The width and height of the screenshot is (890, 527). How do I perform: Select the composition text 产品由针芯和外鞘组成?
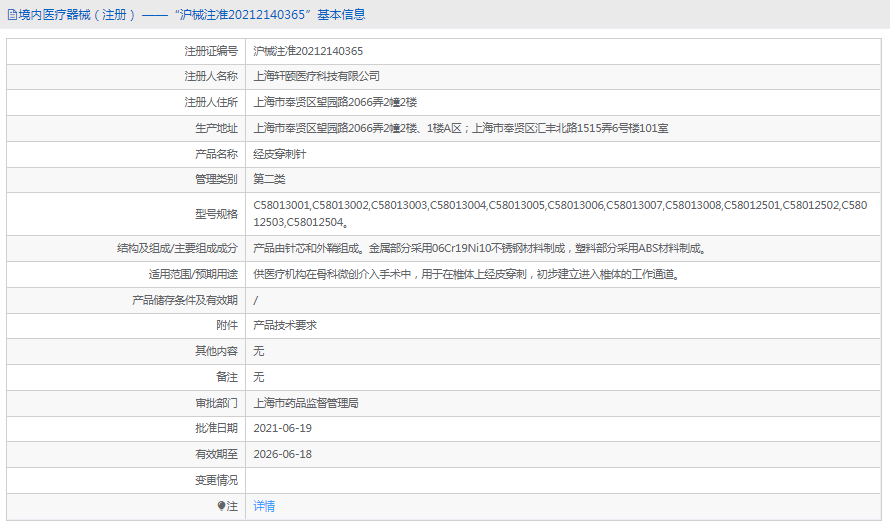click(307, 248)
